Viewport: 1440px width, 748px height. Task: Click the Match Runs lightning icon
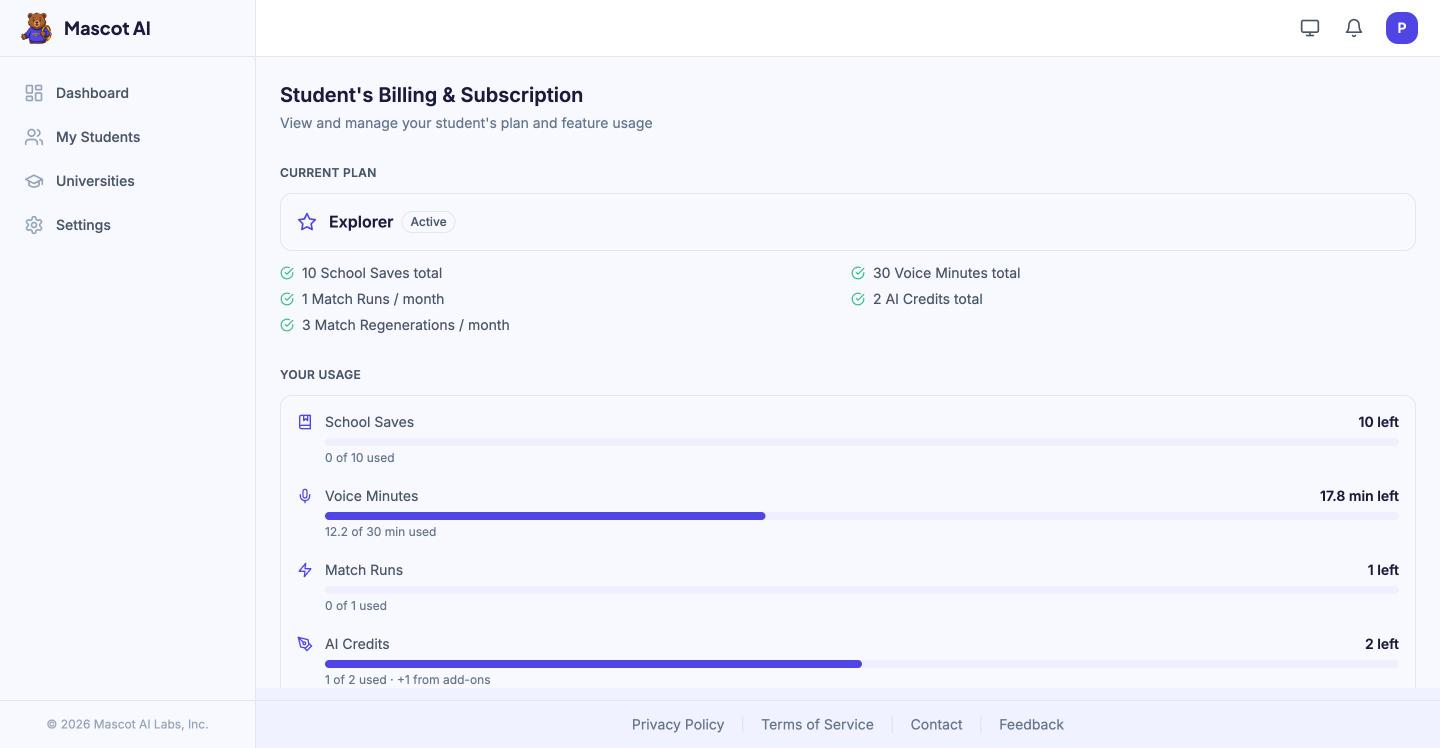click(x=305, y=570)
